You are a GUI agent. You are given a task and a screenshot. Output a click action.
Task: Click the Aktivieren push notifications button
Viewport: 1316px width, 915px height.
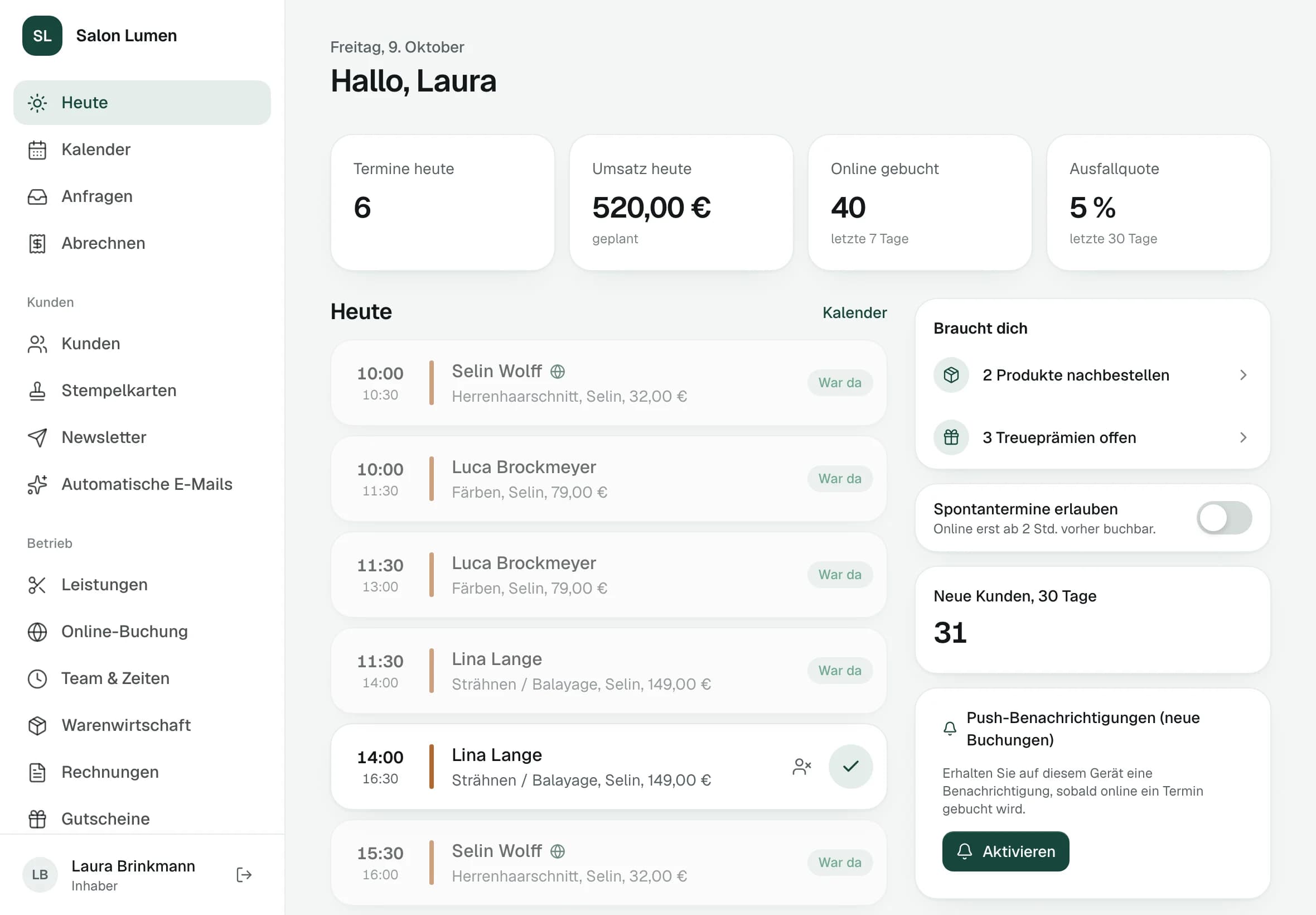[x=1006, y=852]
